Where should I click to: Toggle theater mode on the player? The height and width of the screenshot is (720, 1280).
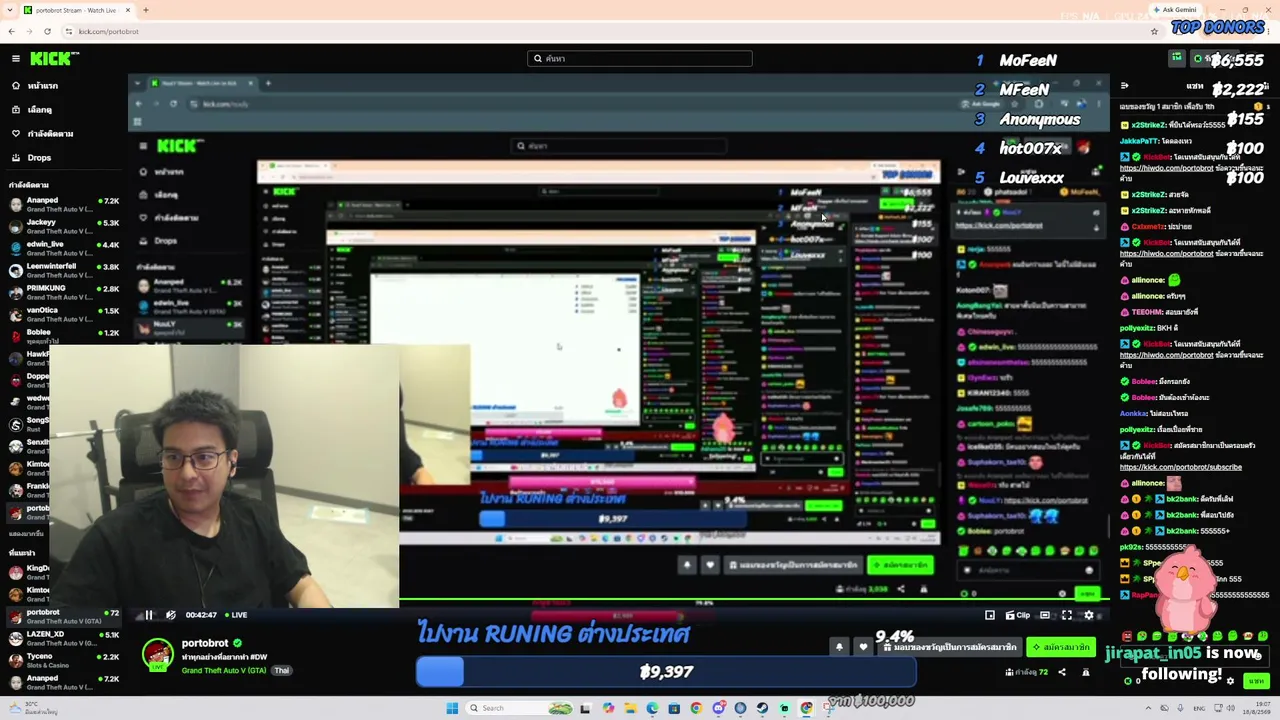click(1045, 615)
